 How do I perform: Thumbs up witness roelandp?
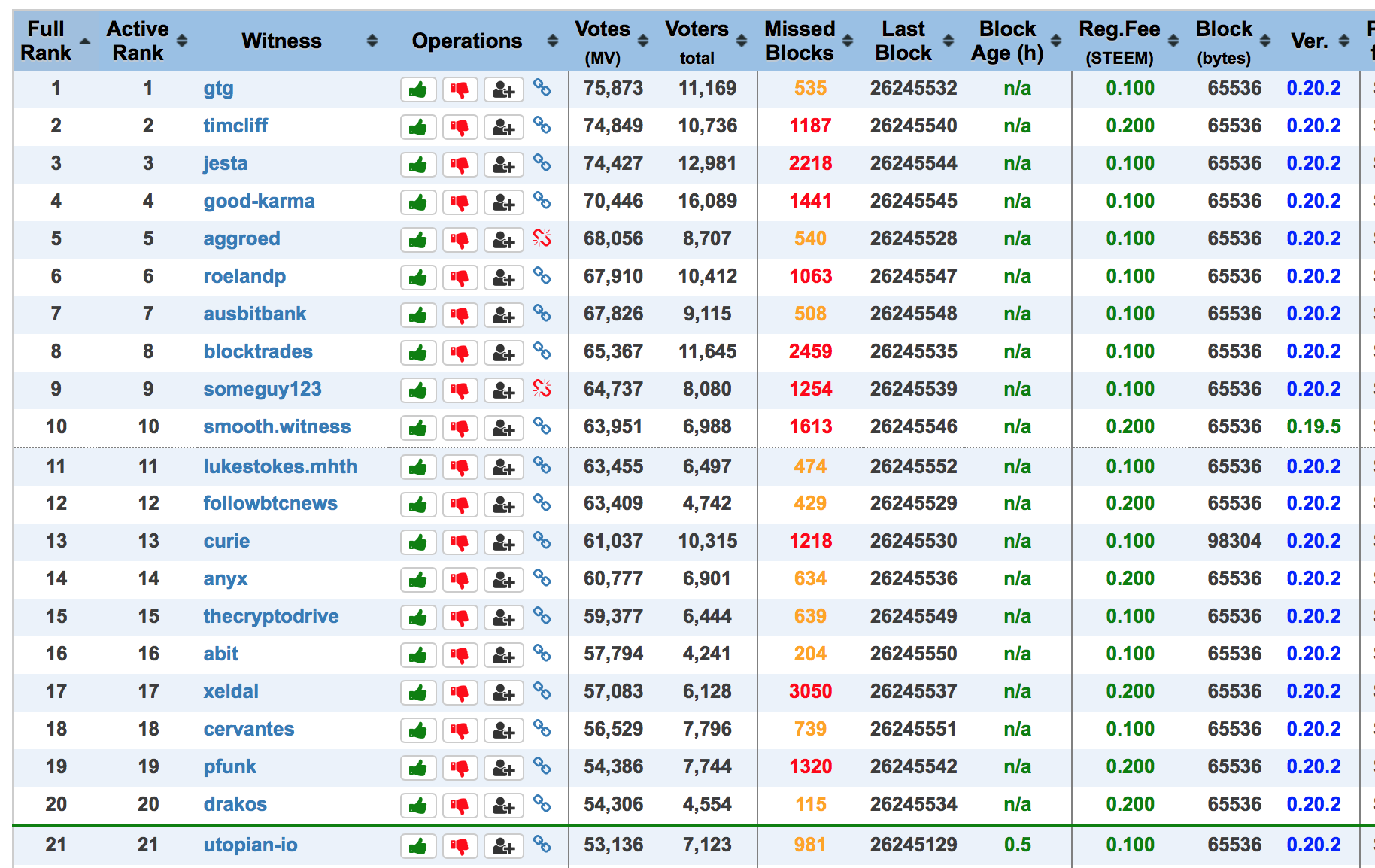pos(418,278)
